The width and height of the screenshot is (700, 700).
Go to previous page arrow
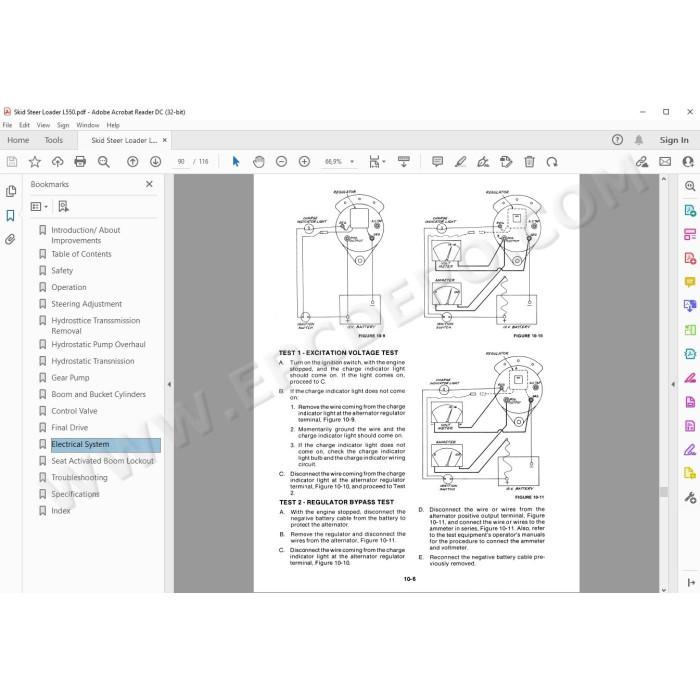[x=133, y=162]
